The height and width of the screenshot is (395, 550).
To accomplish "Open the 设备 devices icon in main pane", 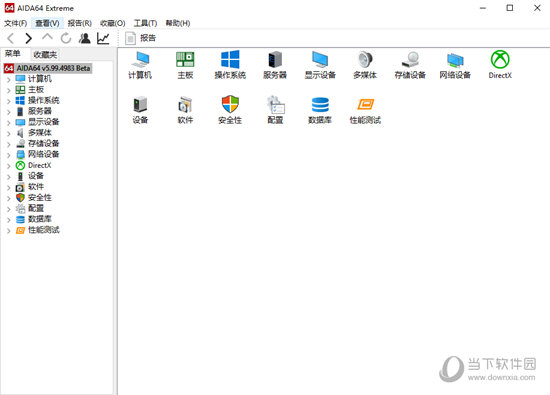I will point(140,110).
